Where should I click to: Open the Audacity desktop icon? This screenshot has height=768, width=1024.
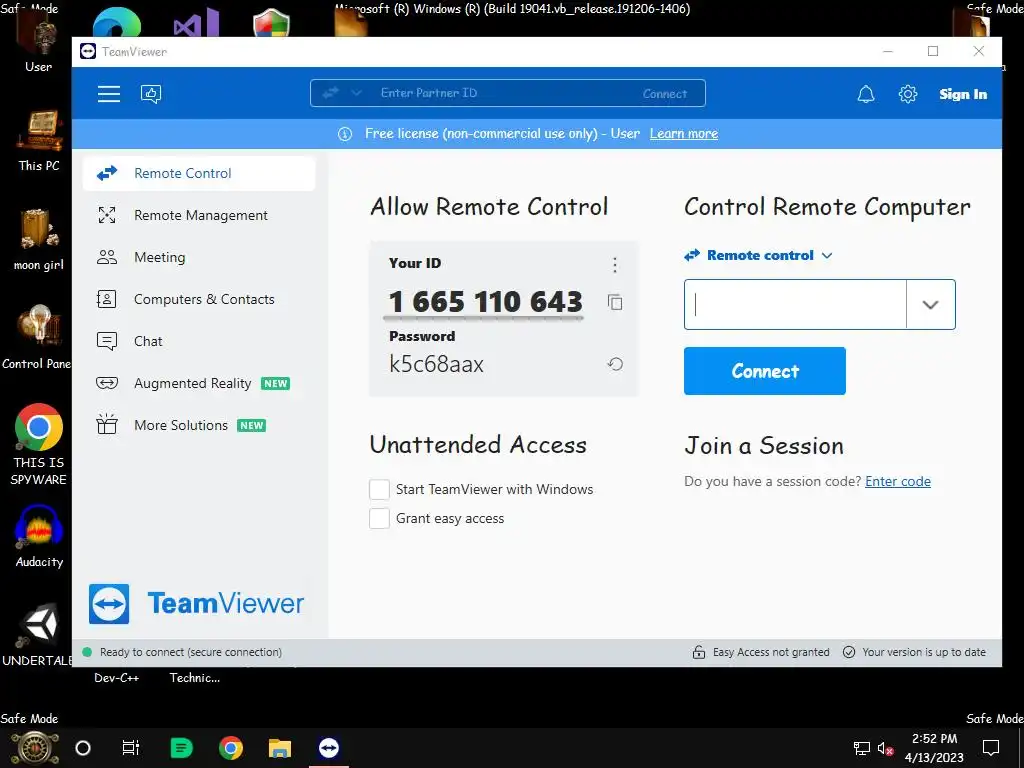pyautogui.click(x=39, y=536)
